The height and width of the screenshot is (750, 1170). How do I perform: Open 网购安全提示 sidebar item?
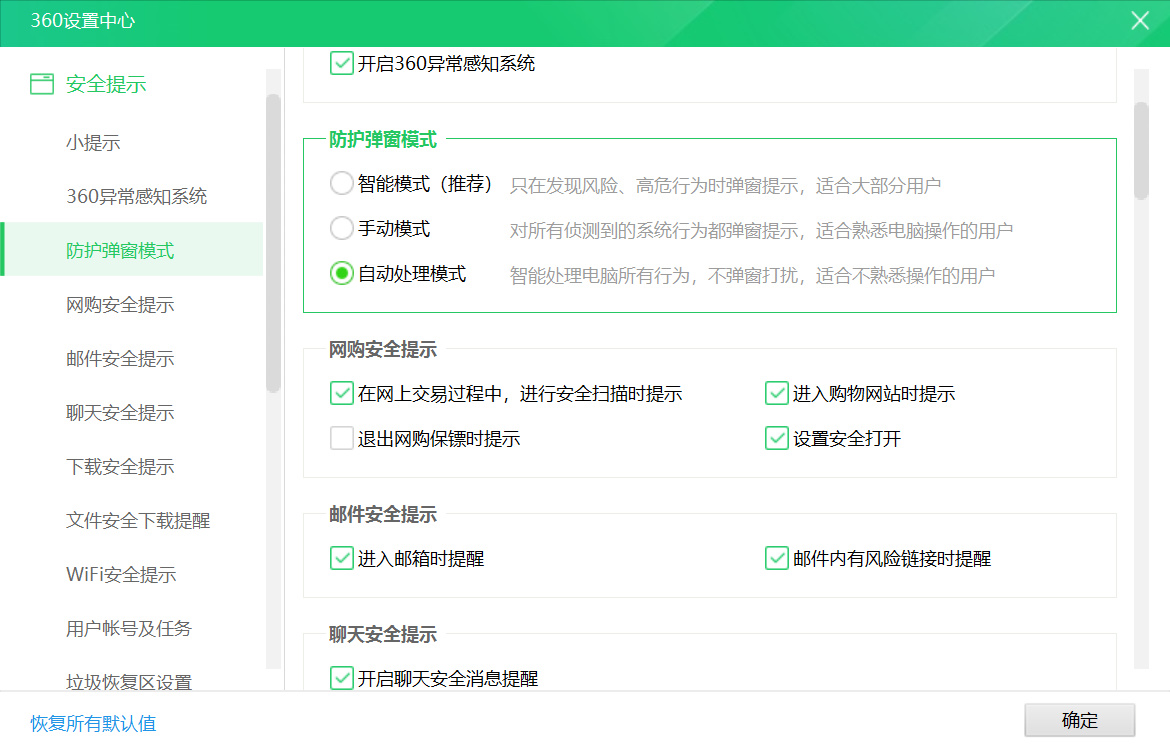pos(120,304)
